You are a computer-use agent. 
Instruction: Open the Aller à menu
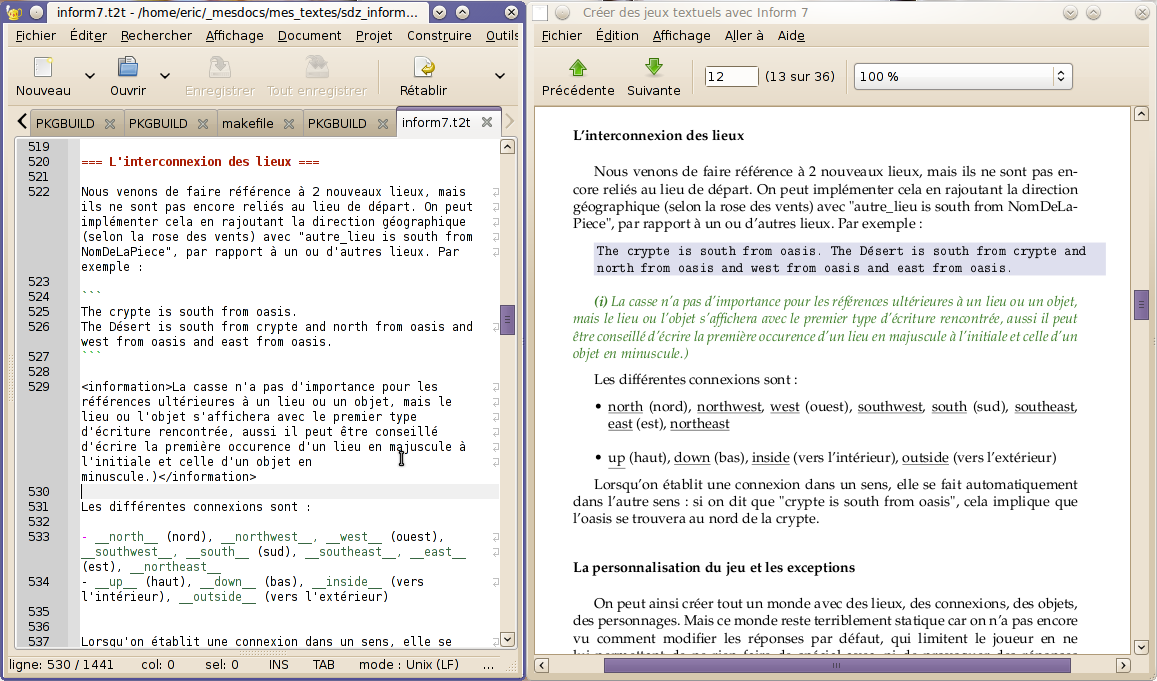(x=744, y=35)
